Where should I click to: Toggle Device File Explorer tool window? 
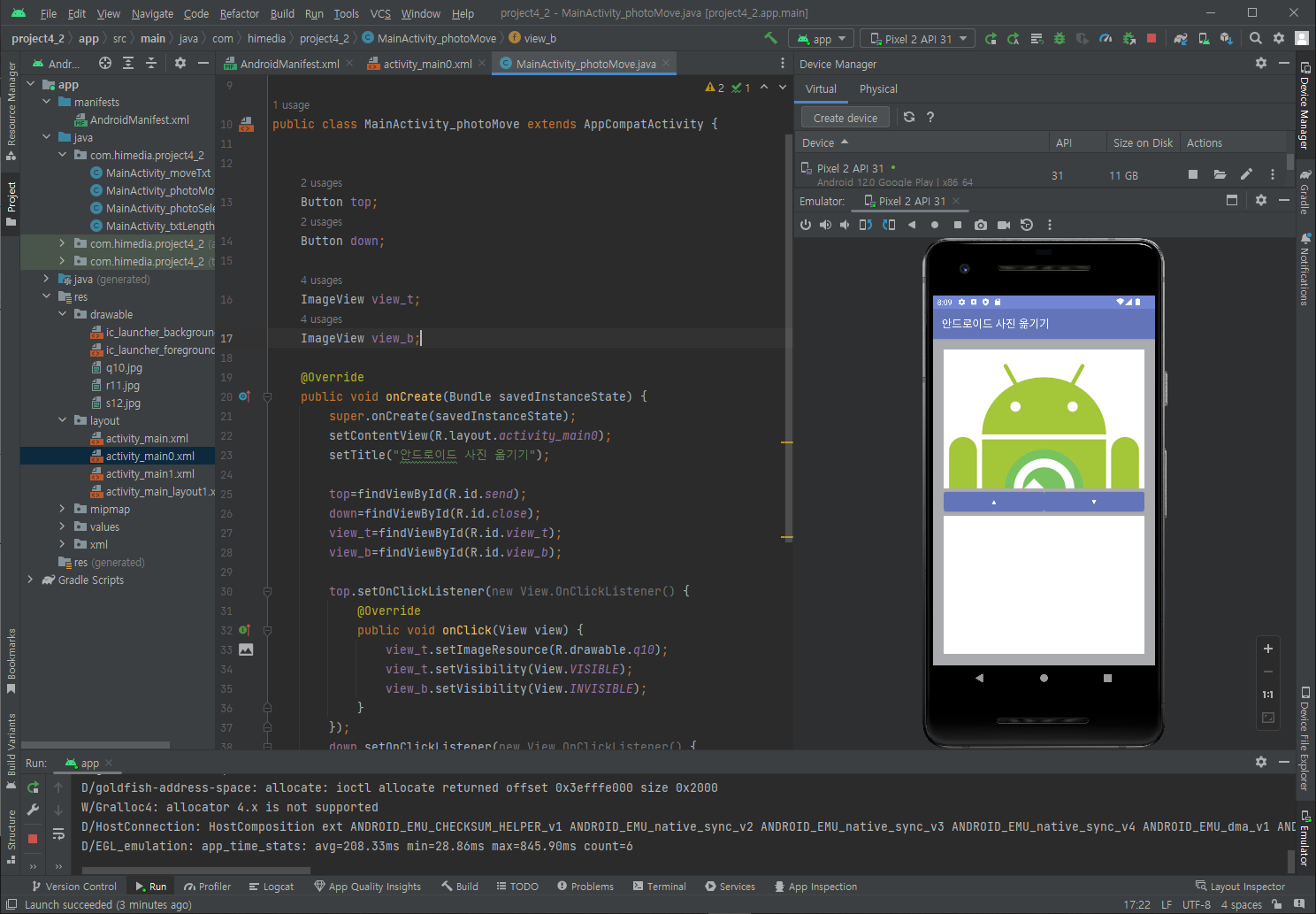pyautogui.click(x=1305, y=739)
